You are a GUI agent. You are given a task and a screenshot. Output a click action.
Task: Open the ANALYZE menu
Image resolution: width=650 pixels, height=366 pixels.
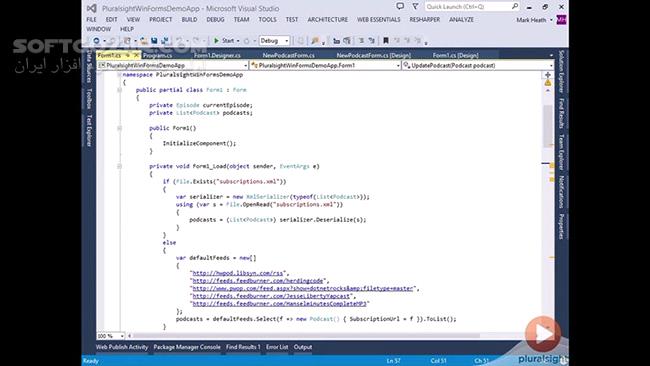pos(461,19)
